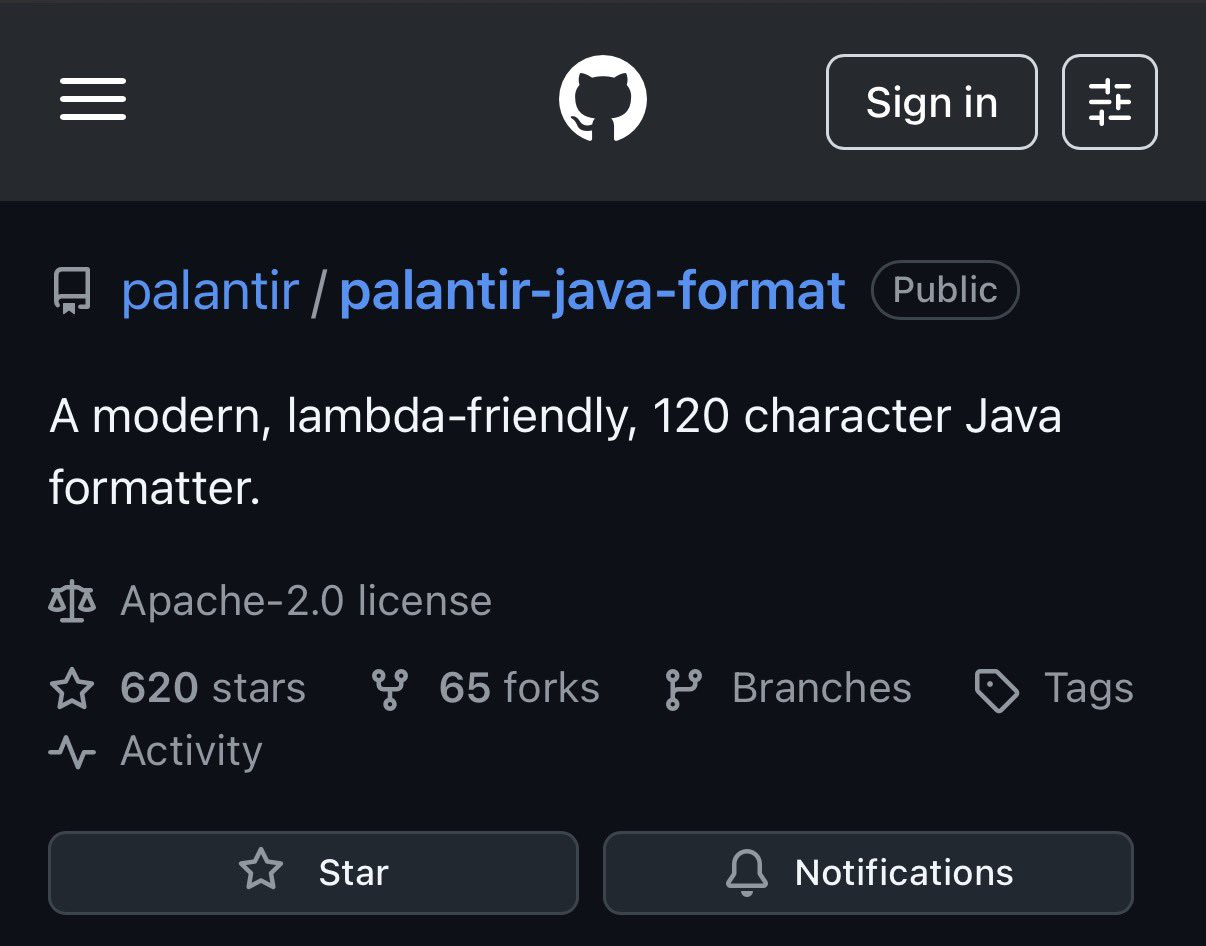Screen dimensions: 1206x946
Task: Click the Public visibility badge
Action: click(x=945, y=290)
